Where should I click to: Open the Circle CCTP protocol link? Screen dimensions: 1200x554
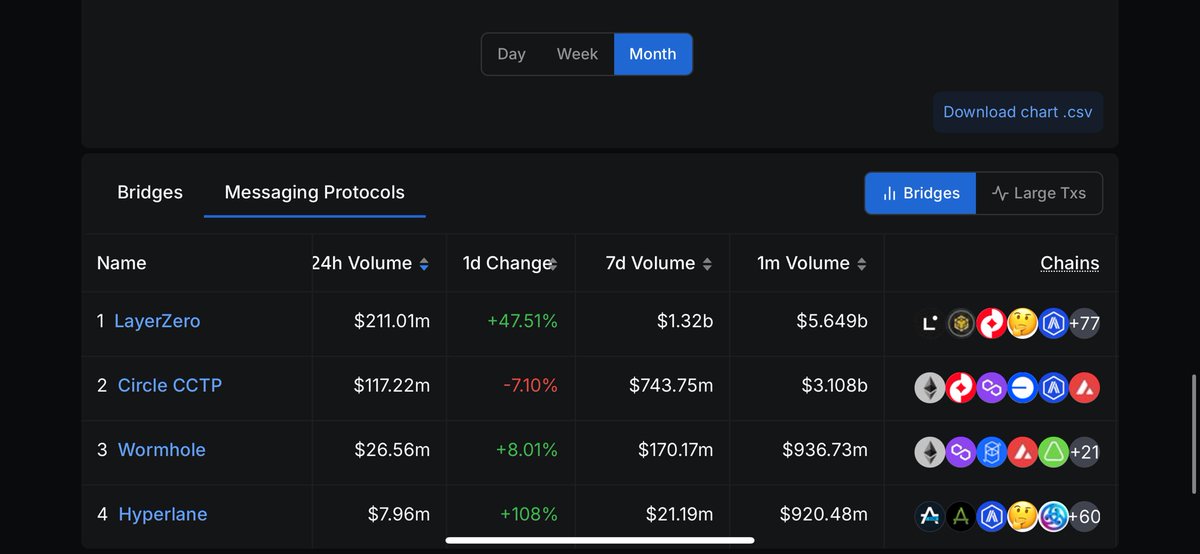coord(170,385)
